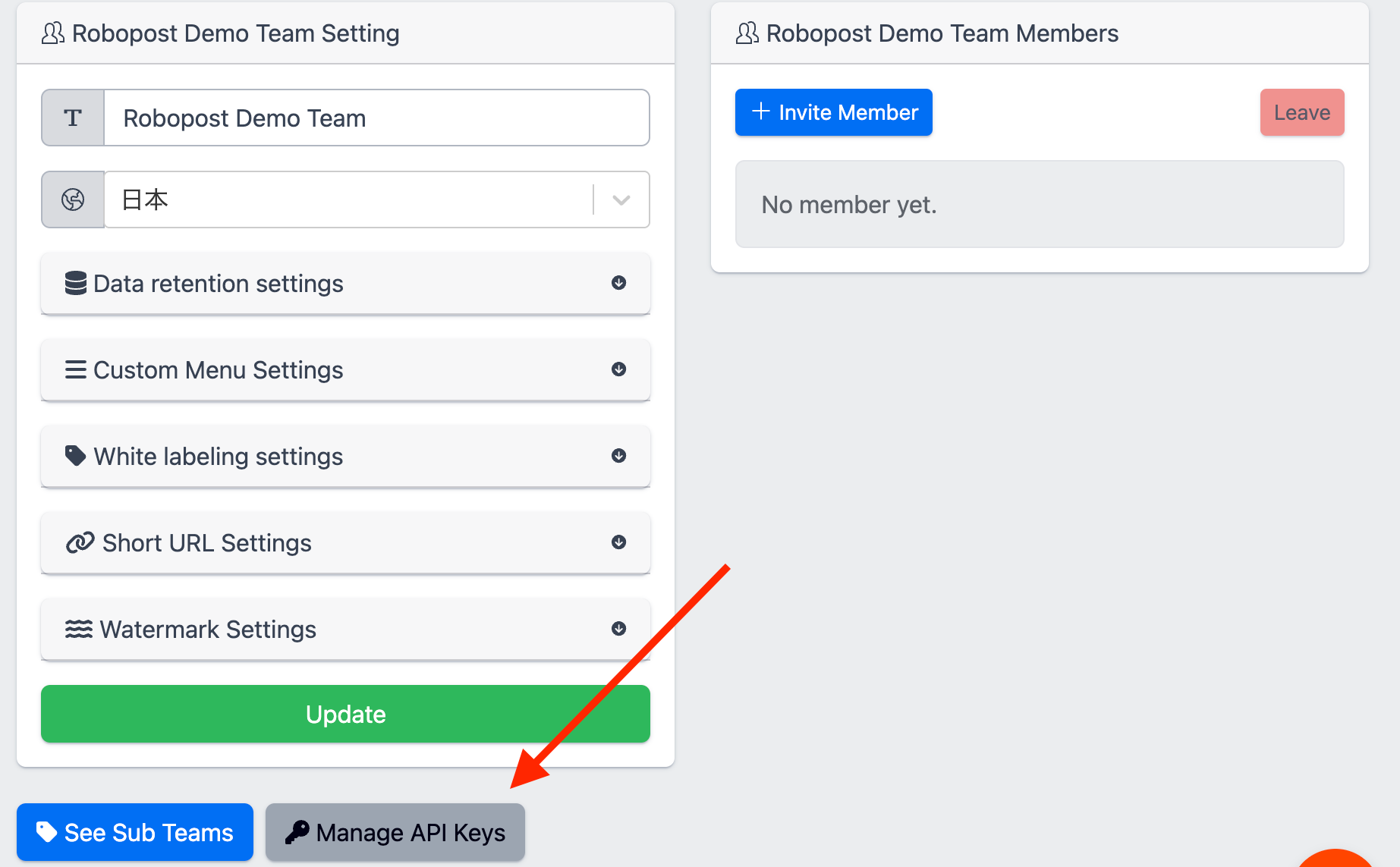
Task: Expand Watermark Settings arrow
Action: point(619,629)
